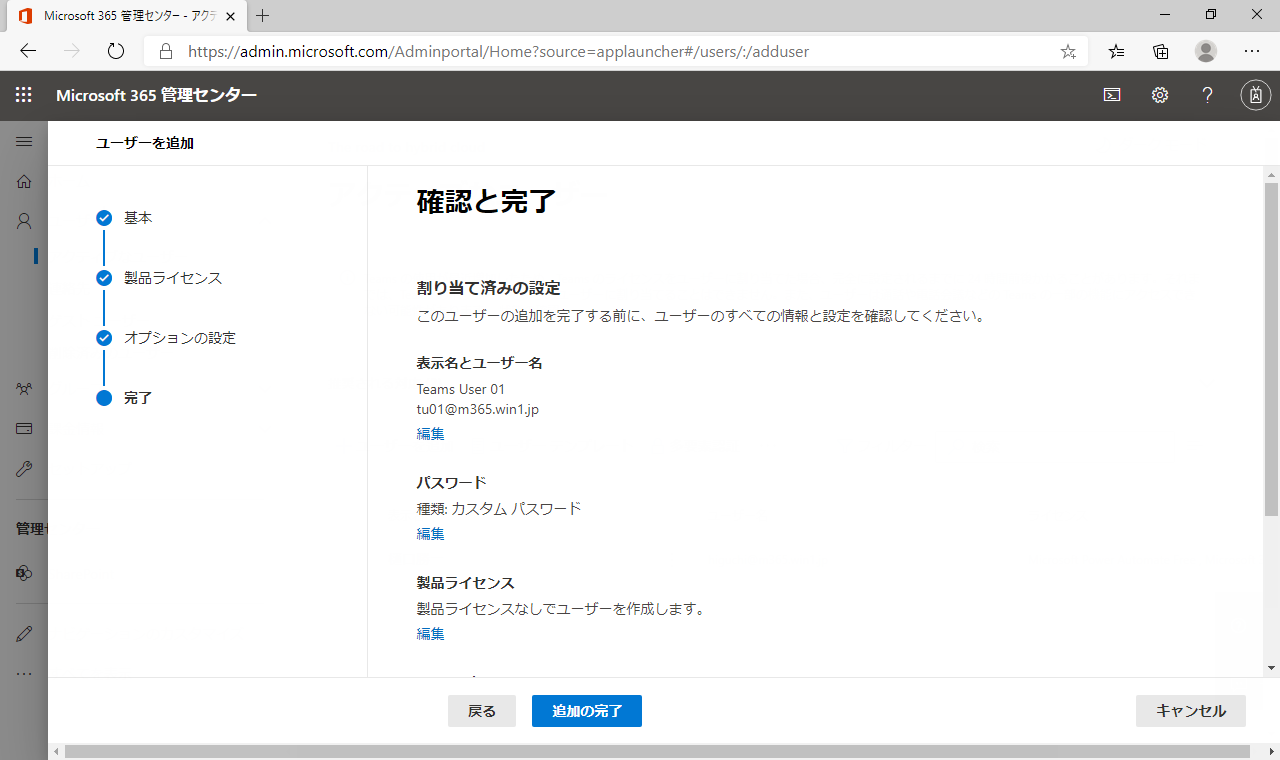Viewport: 1280px width, 760px height.
Task: Go to Home icon in sidebar
Action: [24, 181]
